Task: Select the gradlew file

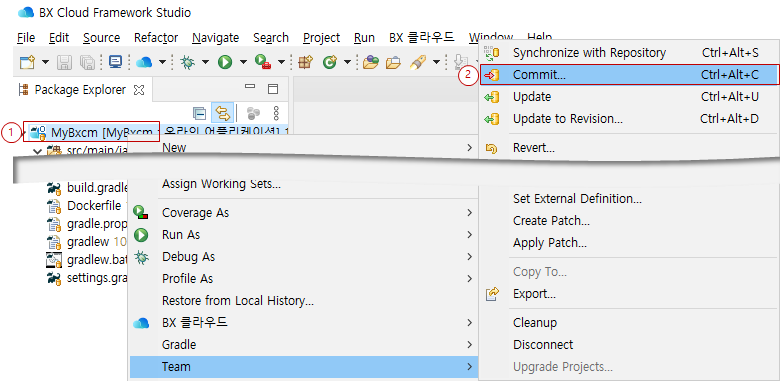Action: pyautogui.click(x=87, y=242)
